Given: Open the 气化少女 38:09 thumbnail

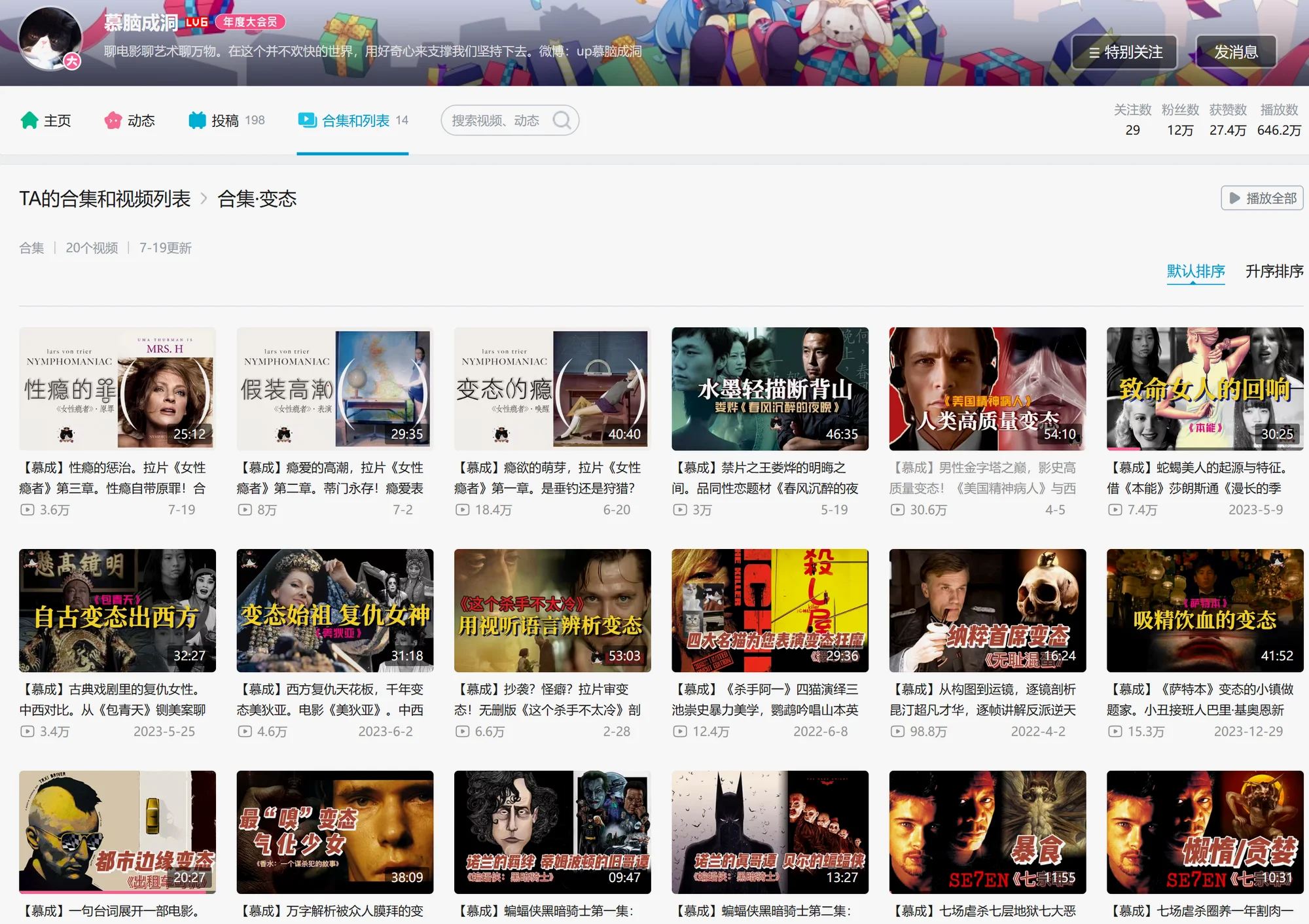Looking at the screenshot, I should coord(335,832).
